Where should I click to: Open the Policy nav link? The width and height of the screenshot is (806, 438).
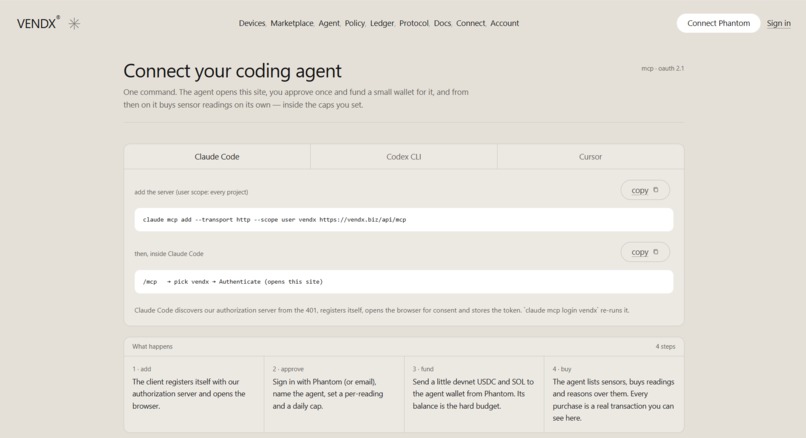[355, 23]
